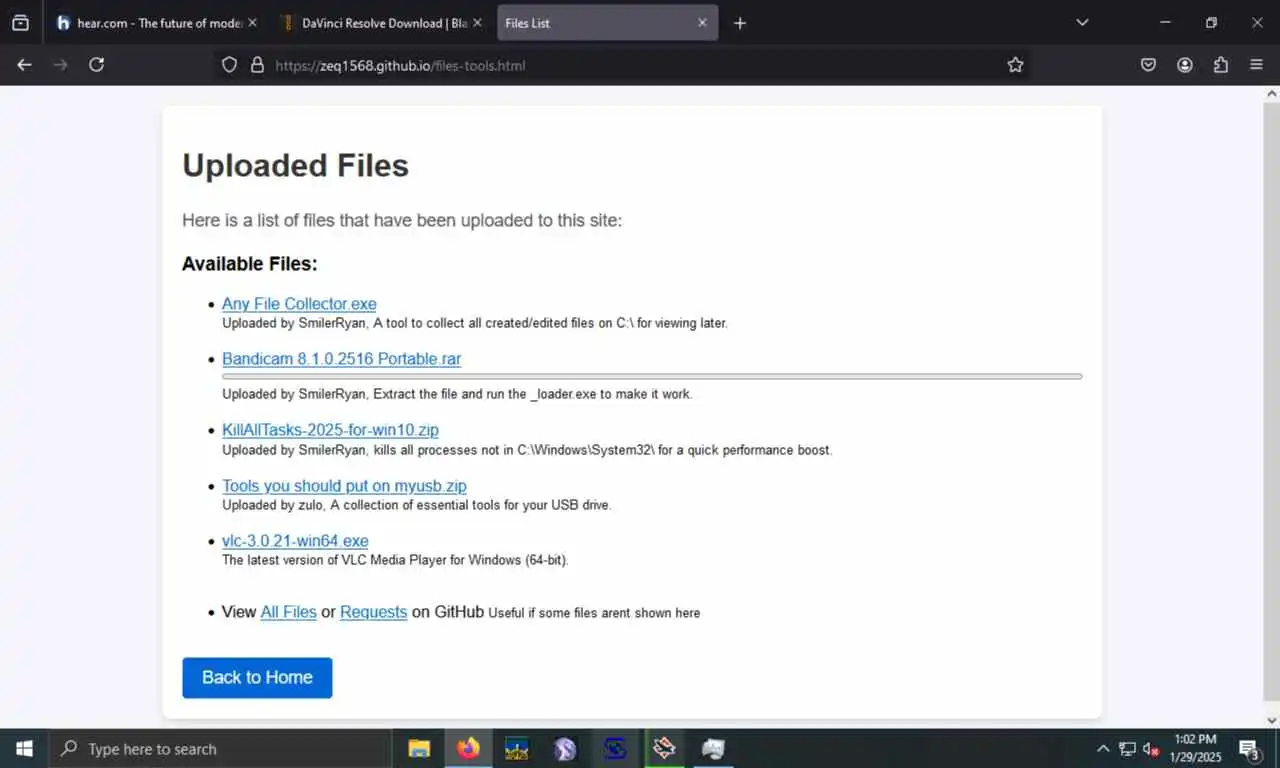1280x768 pixels.
Task: Show hidden system tray icons
Action: tap(1102, 748)
